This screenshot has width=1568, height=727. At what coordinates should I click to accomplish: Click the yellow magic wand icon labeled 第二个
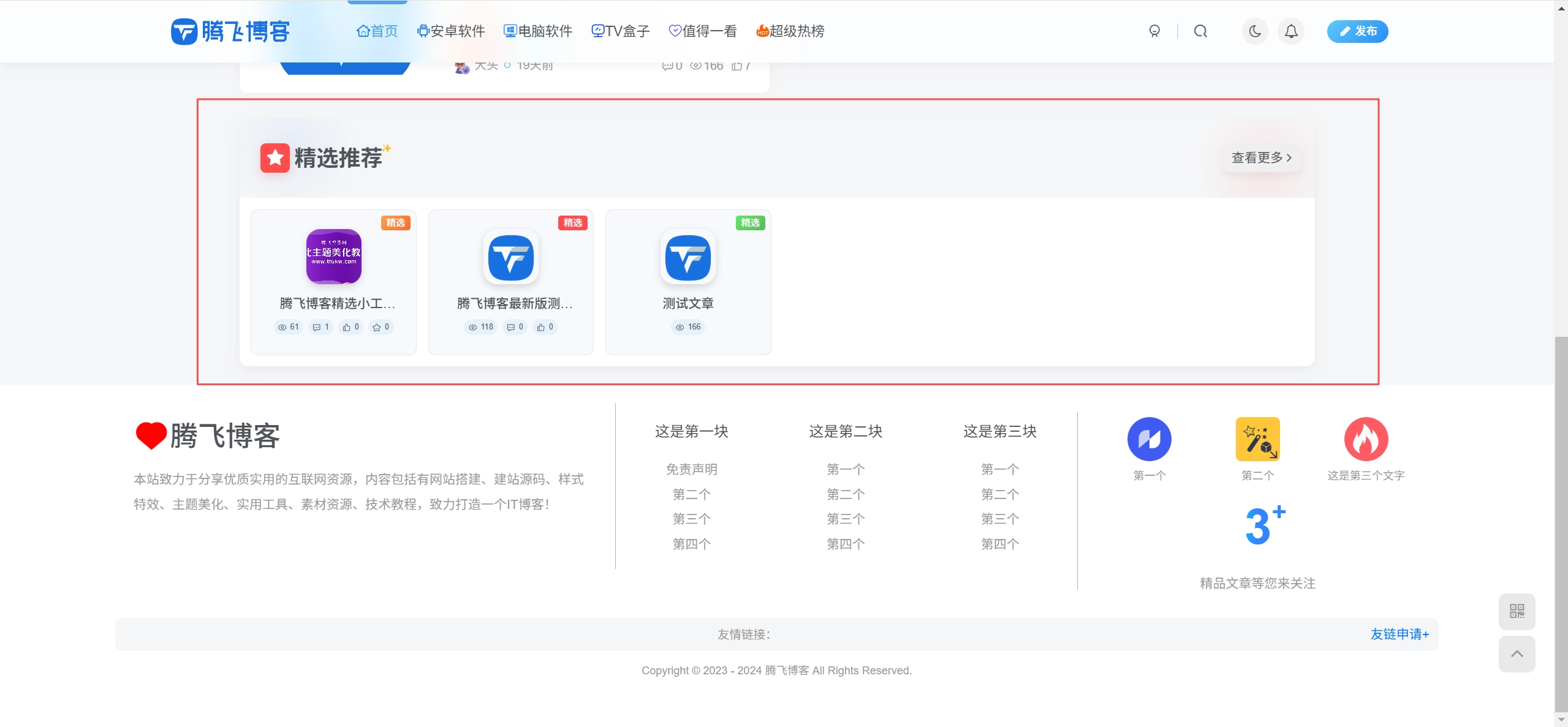pyautogui.click(x=1257, y=439)
